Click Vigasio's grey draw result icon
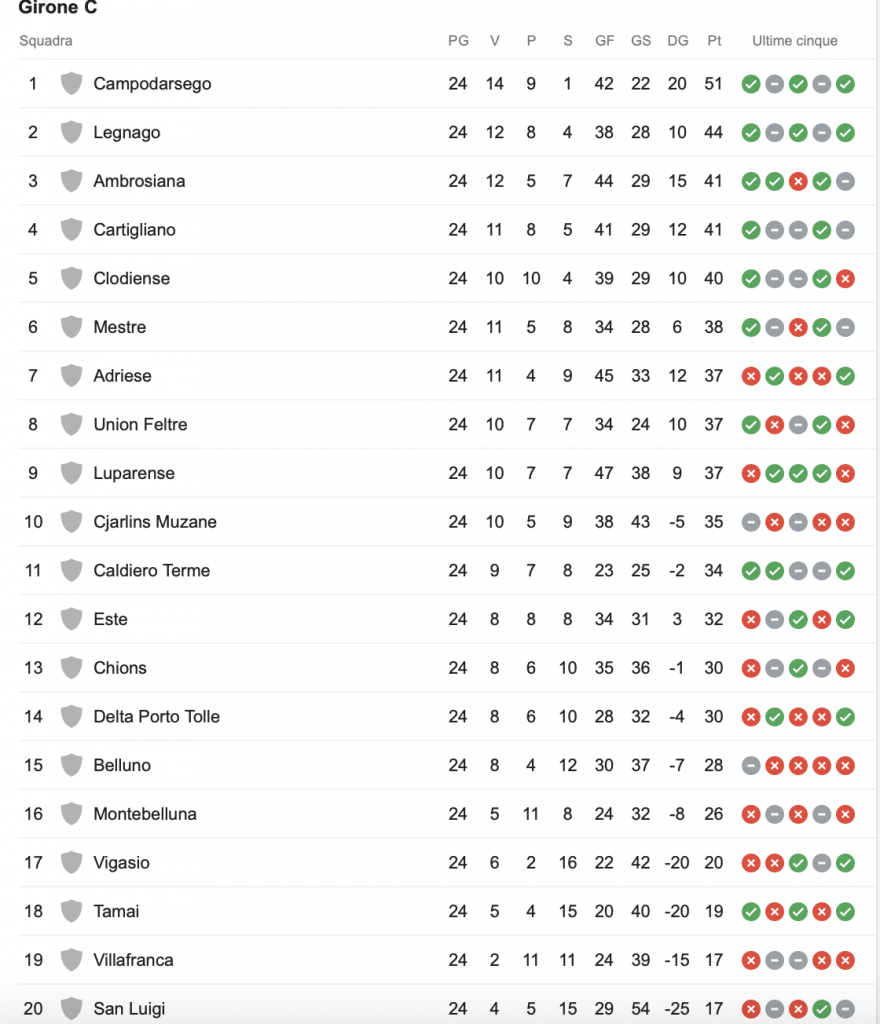The width and height of the screenshot is (880, 1024). pyautogui.click(x=821, y=863)
